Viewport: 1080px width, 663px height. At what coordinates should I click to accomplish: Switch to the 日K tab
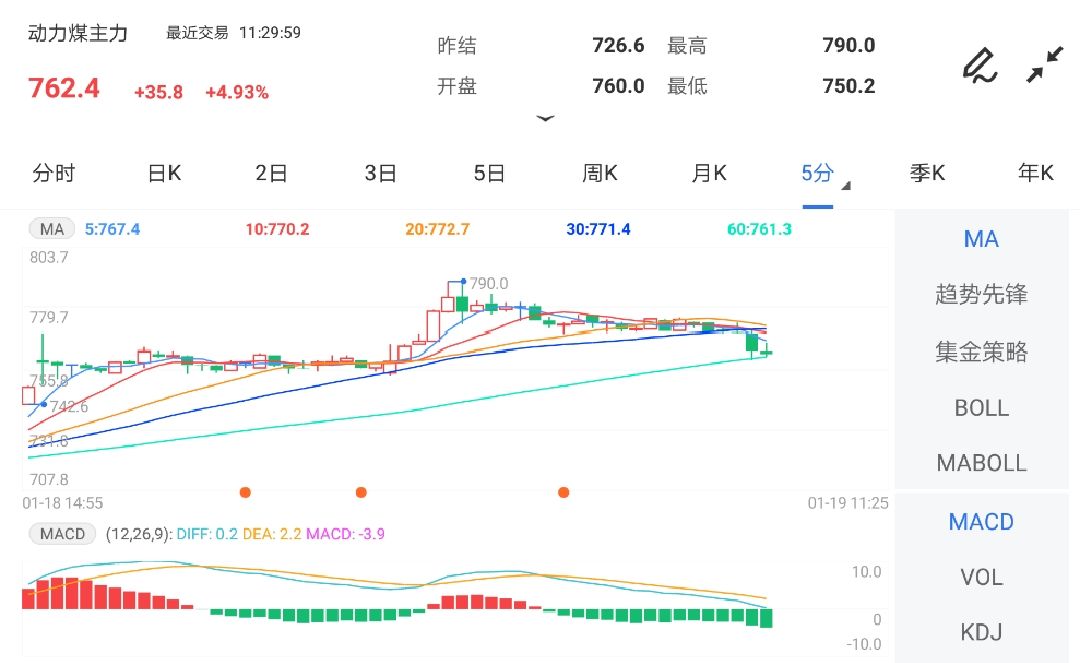[x=164, y=173]
